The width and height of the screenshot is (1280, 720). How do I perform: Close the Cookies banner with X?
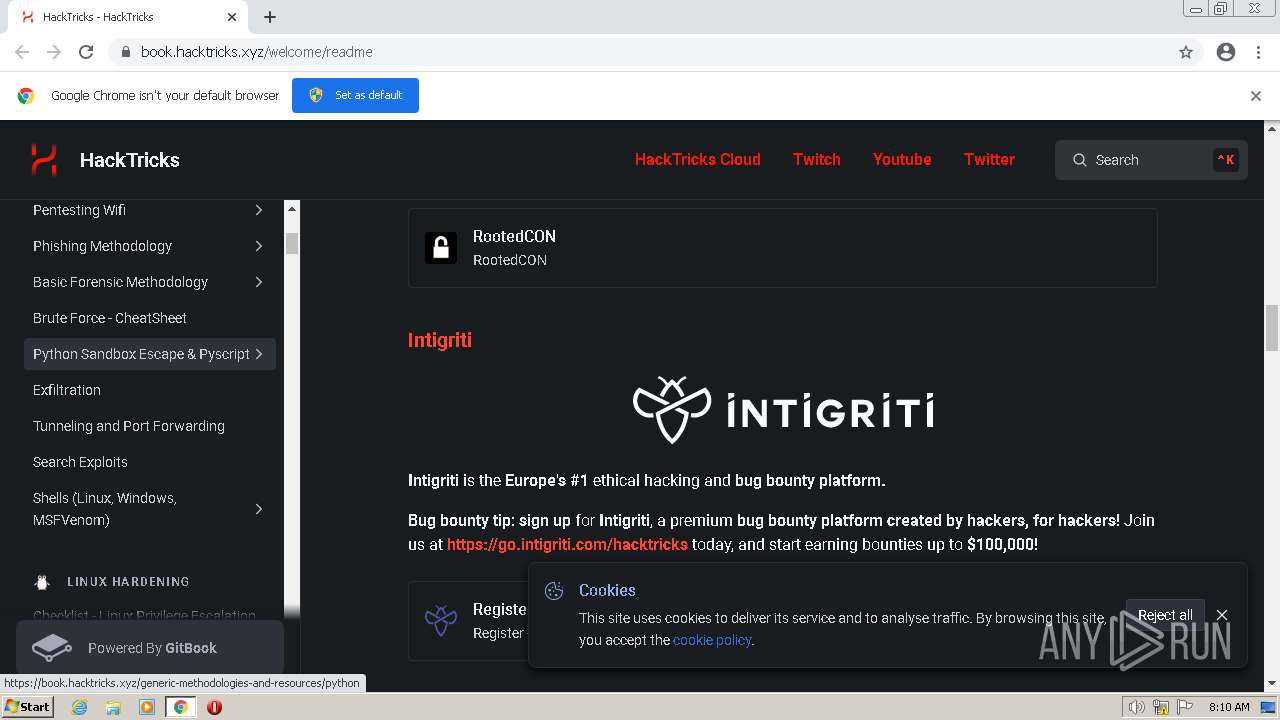1222,615
